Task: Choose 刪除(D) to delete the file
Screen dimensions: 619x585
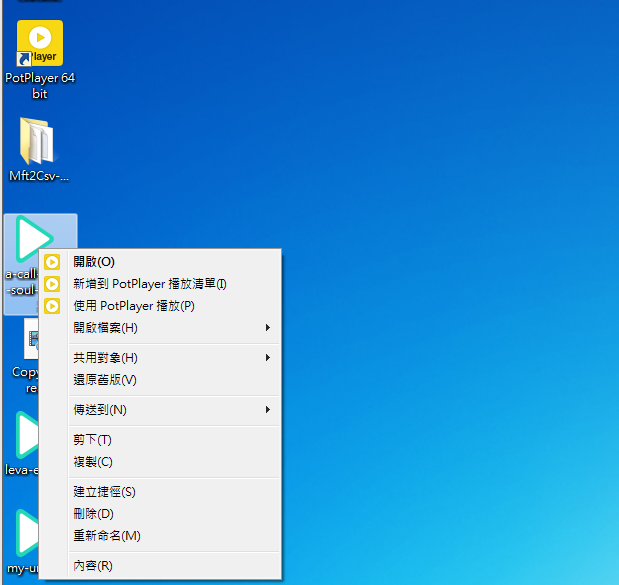Action: point(160,514)
